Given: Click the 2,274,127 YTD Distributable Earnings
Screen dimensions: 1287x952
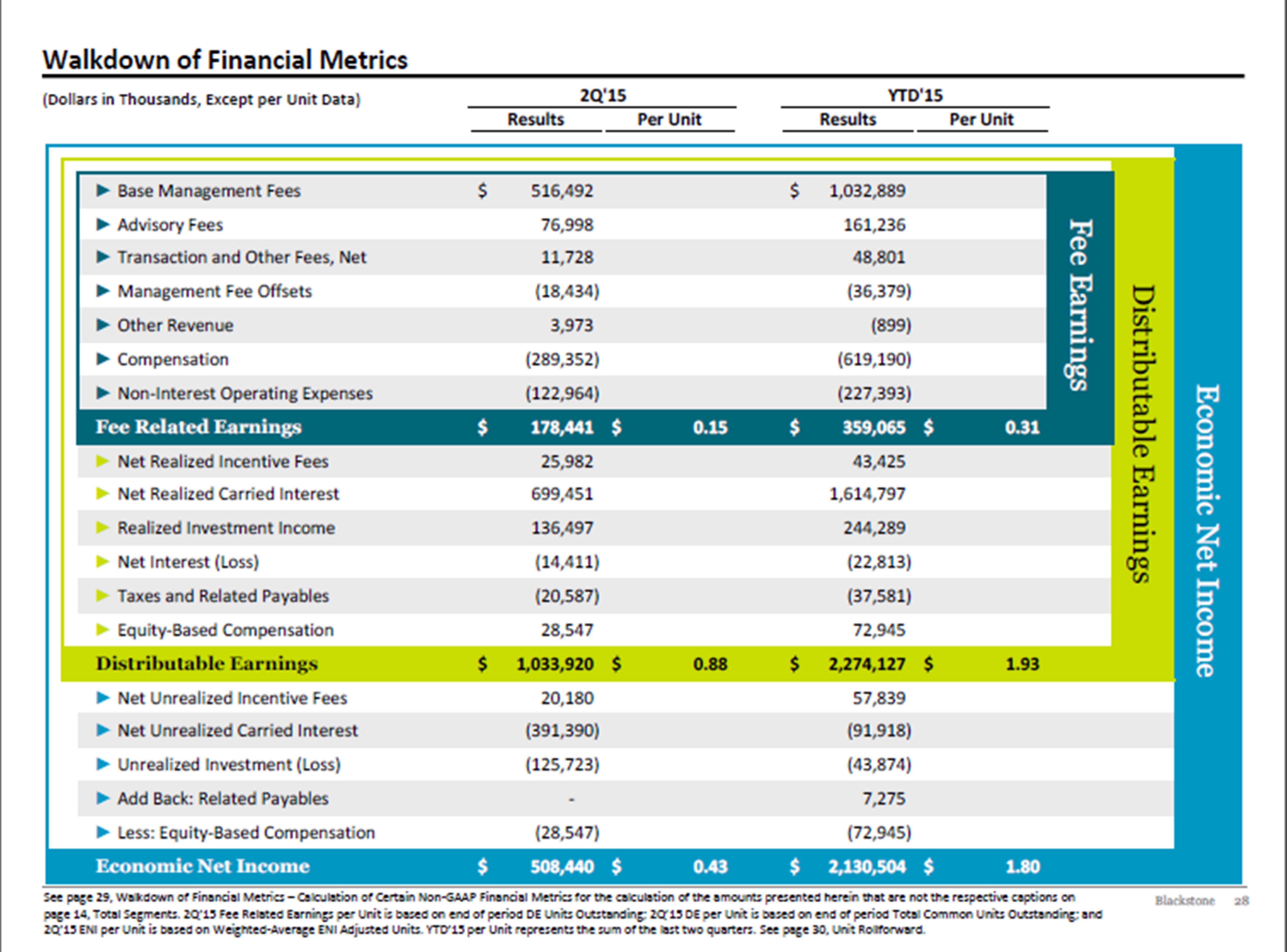Looking at the screenshot, I should click(x=867, y=665).
